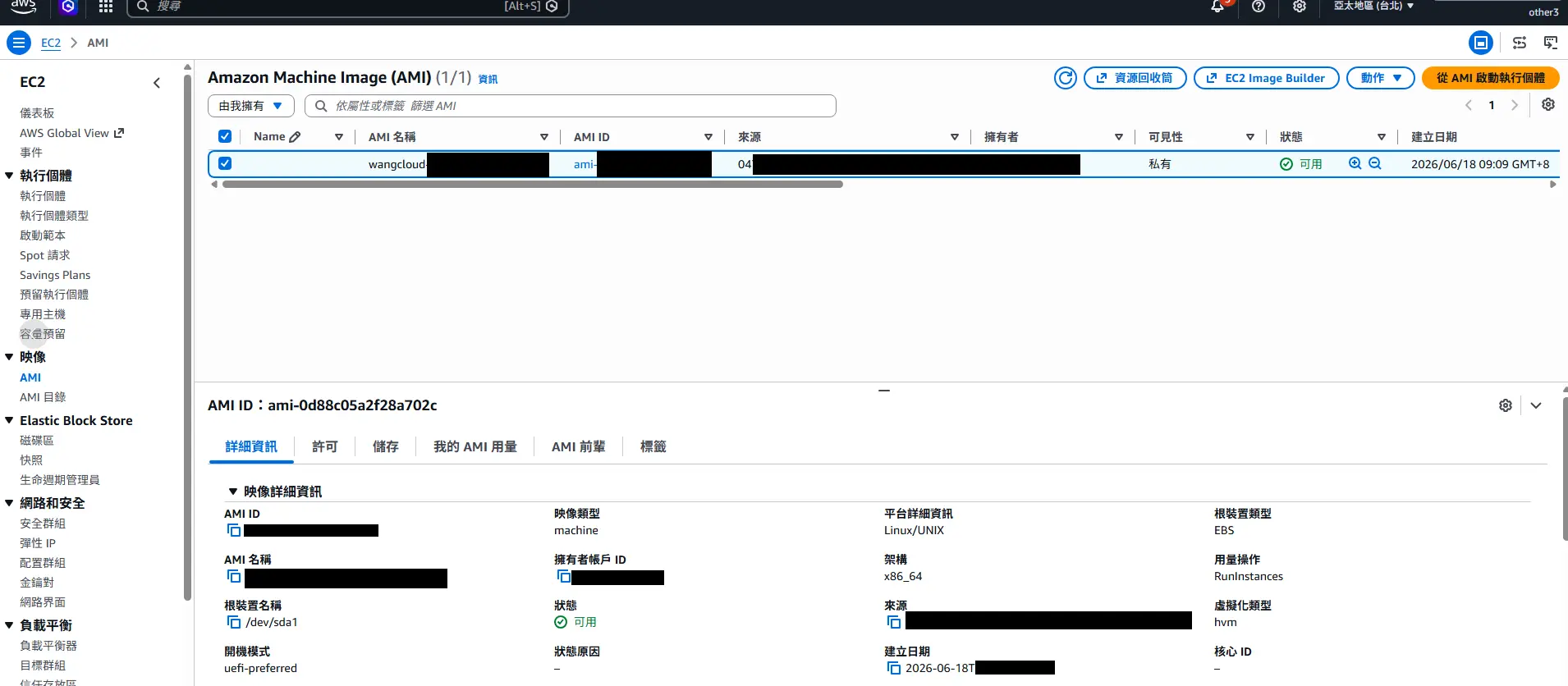
Task: Copy the AMI name value in details
Action: tap(234, 576)
